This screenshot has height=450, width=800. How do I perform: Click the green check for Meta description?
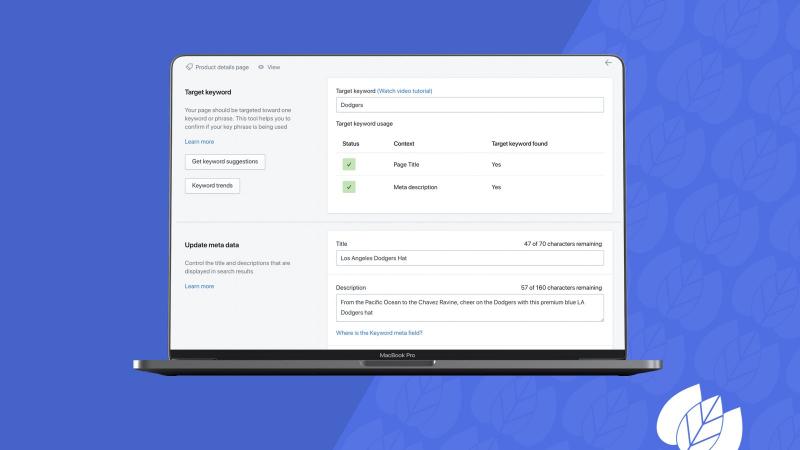point(349,187)
